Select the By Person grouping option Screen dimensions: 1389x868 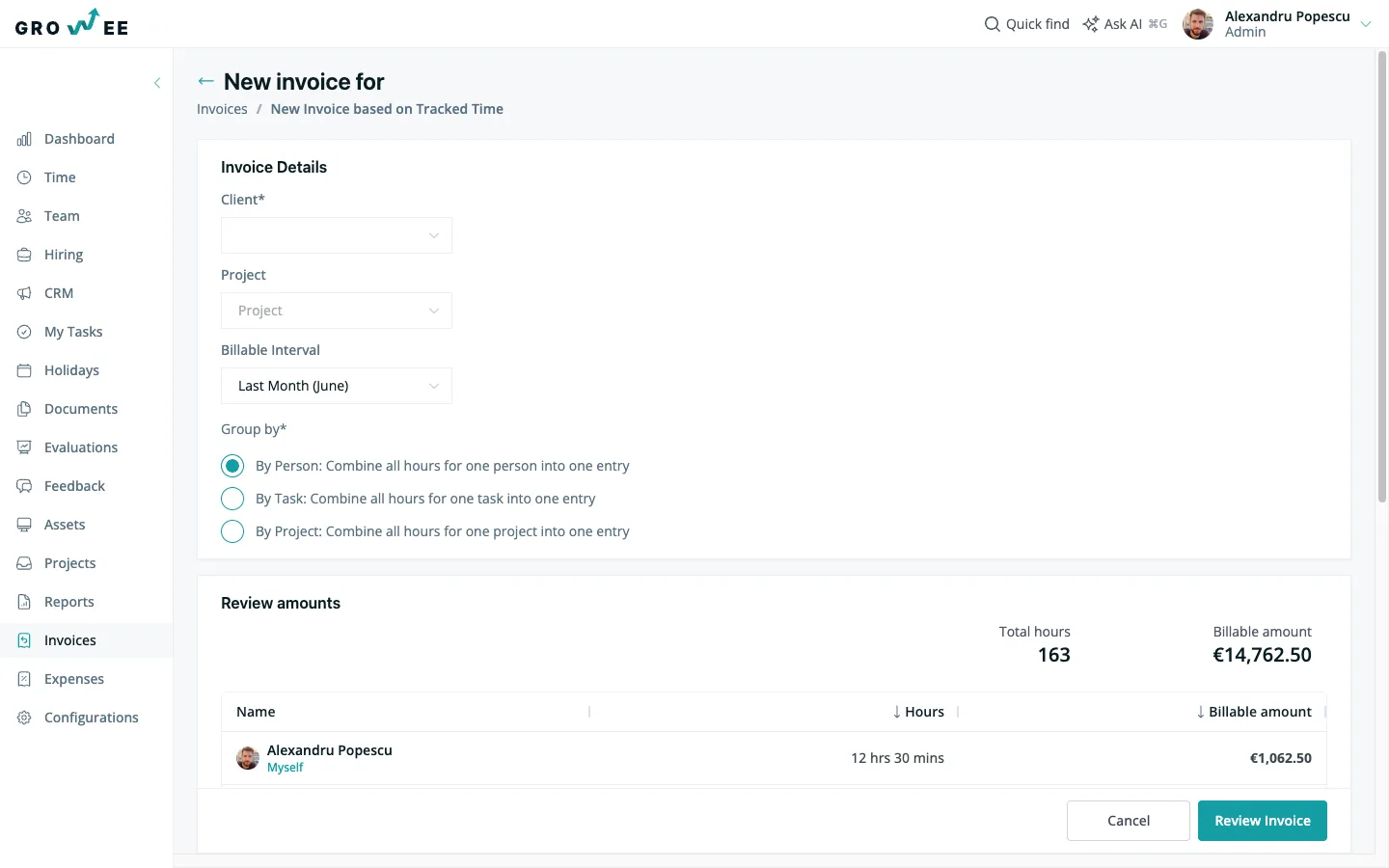point(232,466)
